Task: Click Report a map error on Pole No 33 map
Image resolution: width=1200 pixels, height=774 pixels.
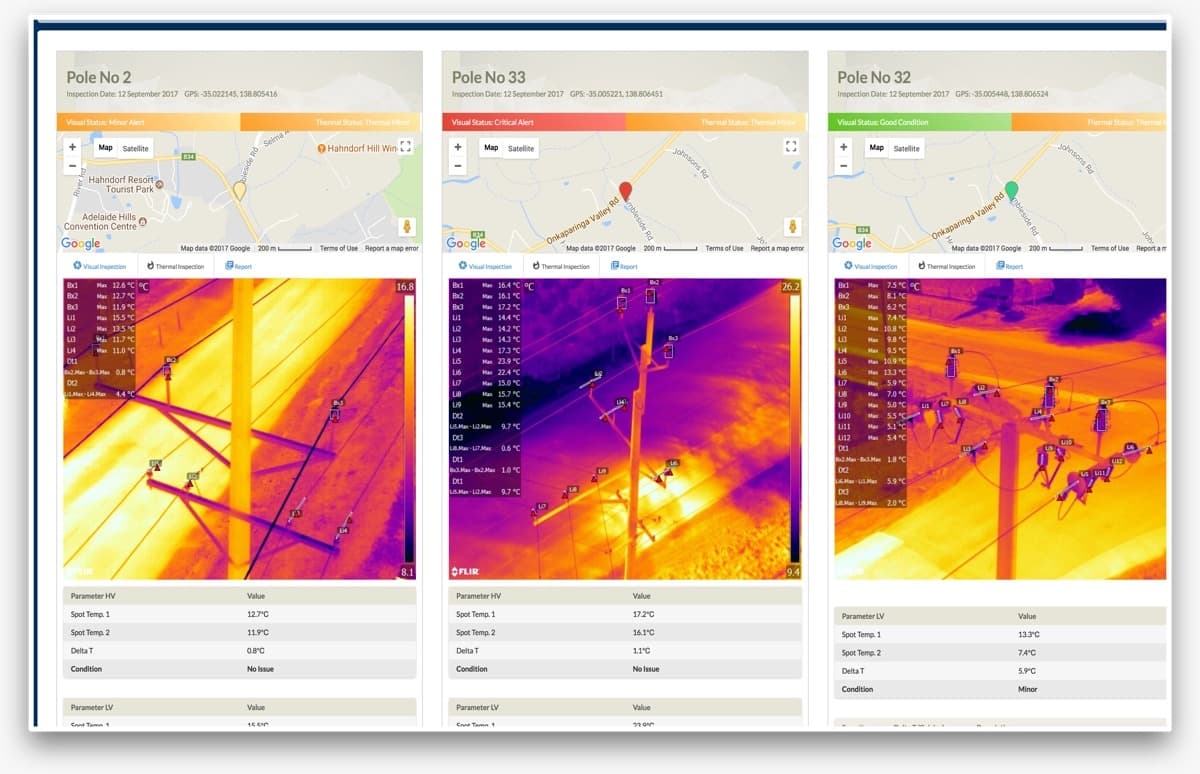Action: pyautogui.click(x=777, y=248)
